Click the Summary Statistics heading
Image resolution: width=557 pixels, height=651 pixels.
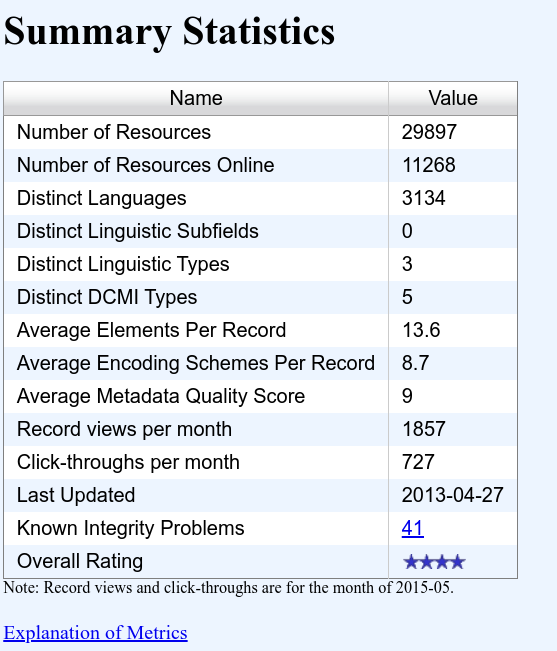[169, 32]
